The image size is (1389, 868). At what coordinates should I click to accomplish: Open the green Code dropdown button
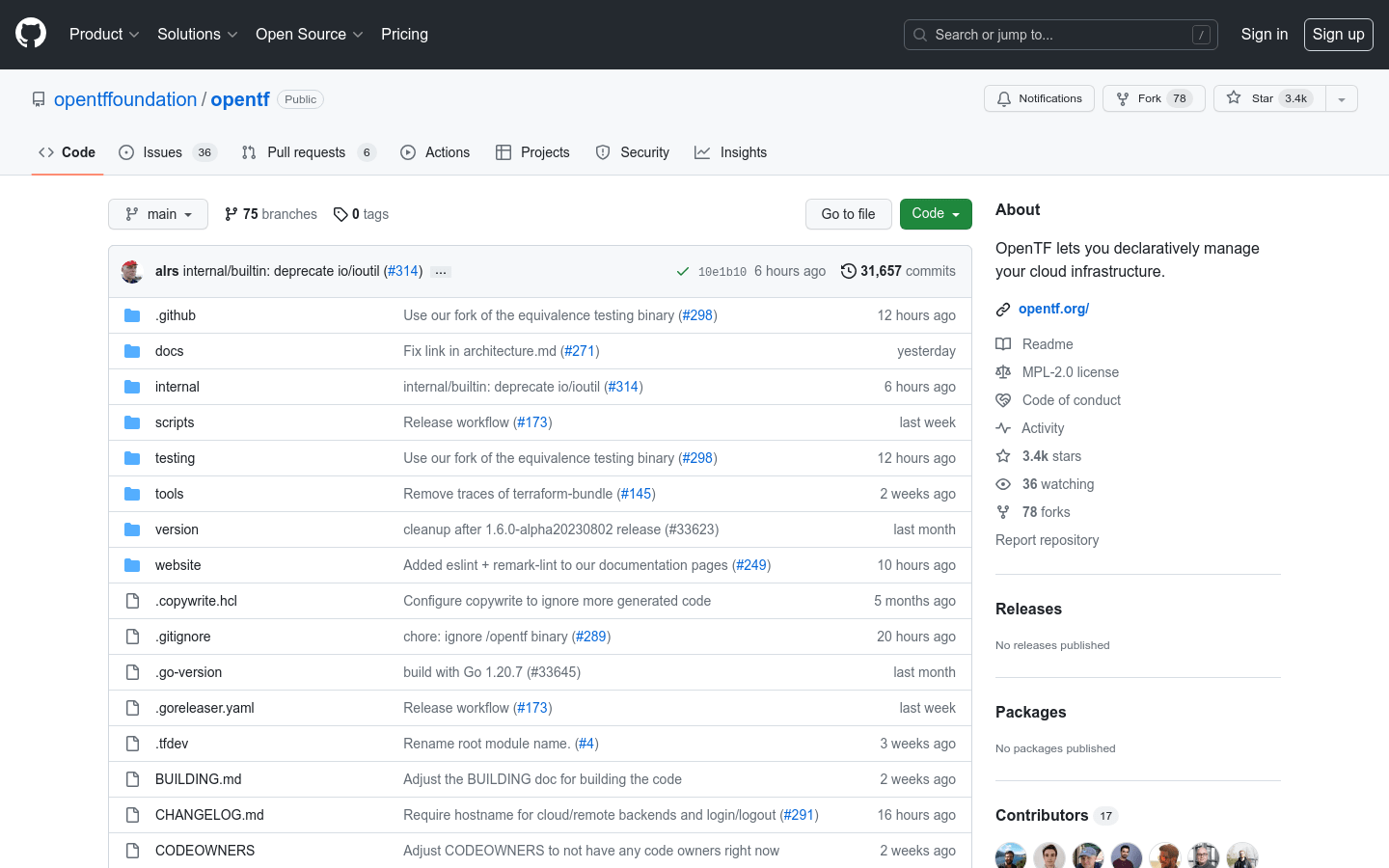coord(936,214)
